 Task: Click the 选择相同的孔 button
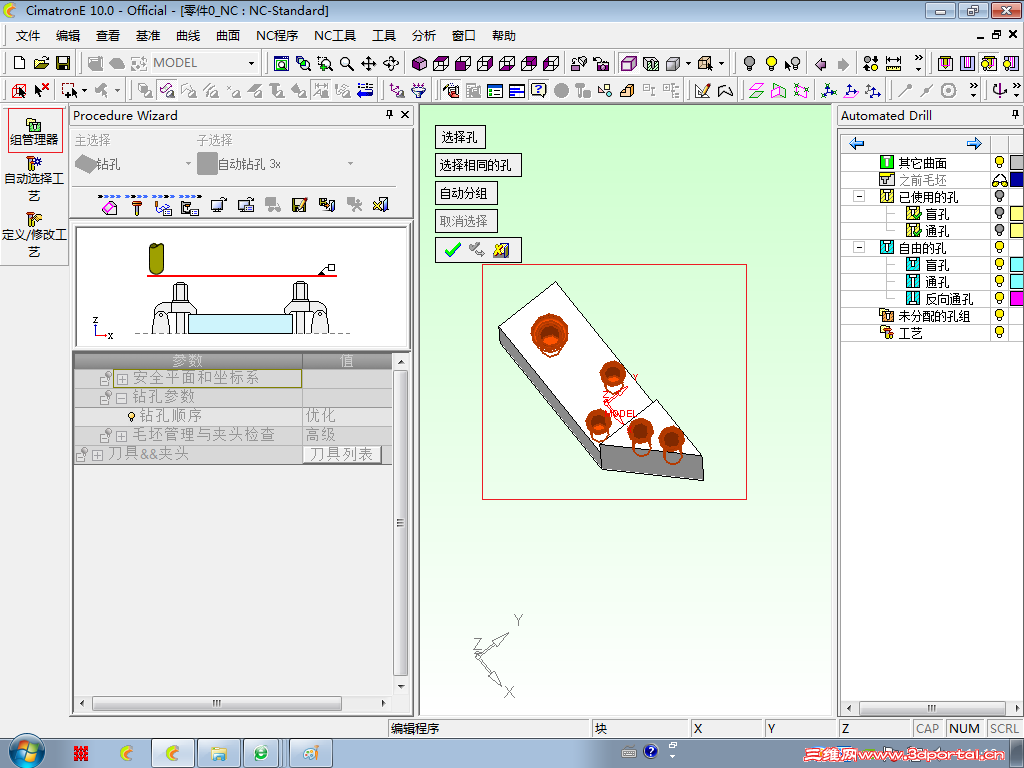[478, 165]
